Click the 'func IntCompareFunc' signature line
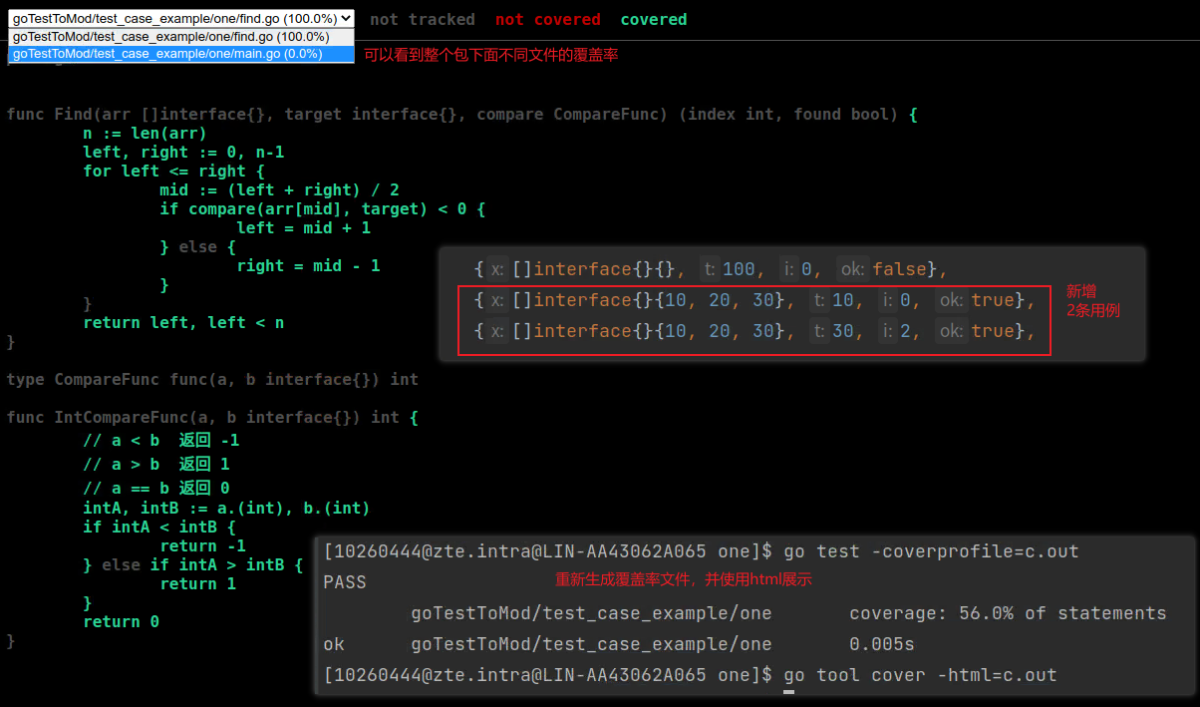The height and width of the screenshot is (707, 1200). pyautogui.click(x=212, y=417)
